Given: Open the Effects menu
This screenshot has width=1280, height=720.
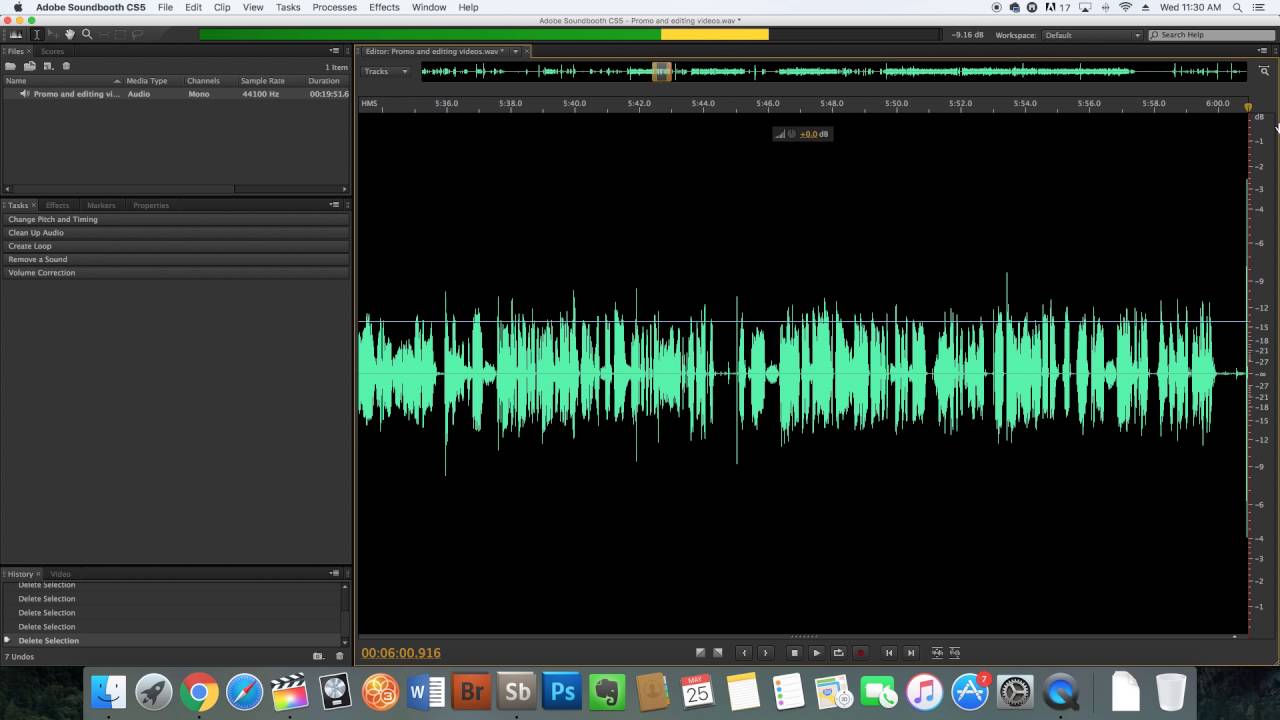Looking at the screenshot, I should coord(384,7).
